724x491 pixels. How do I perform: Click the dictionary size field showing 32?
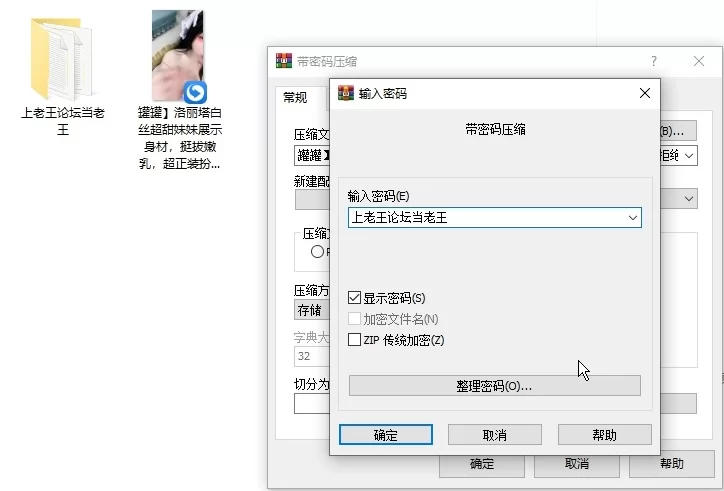[x=312, y=356]
